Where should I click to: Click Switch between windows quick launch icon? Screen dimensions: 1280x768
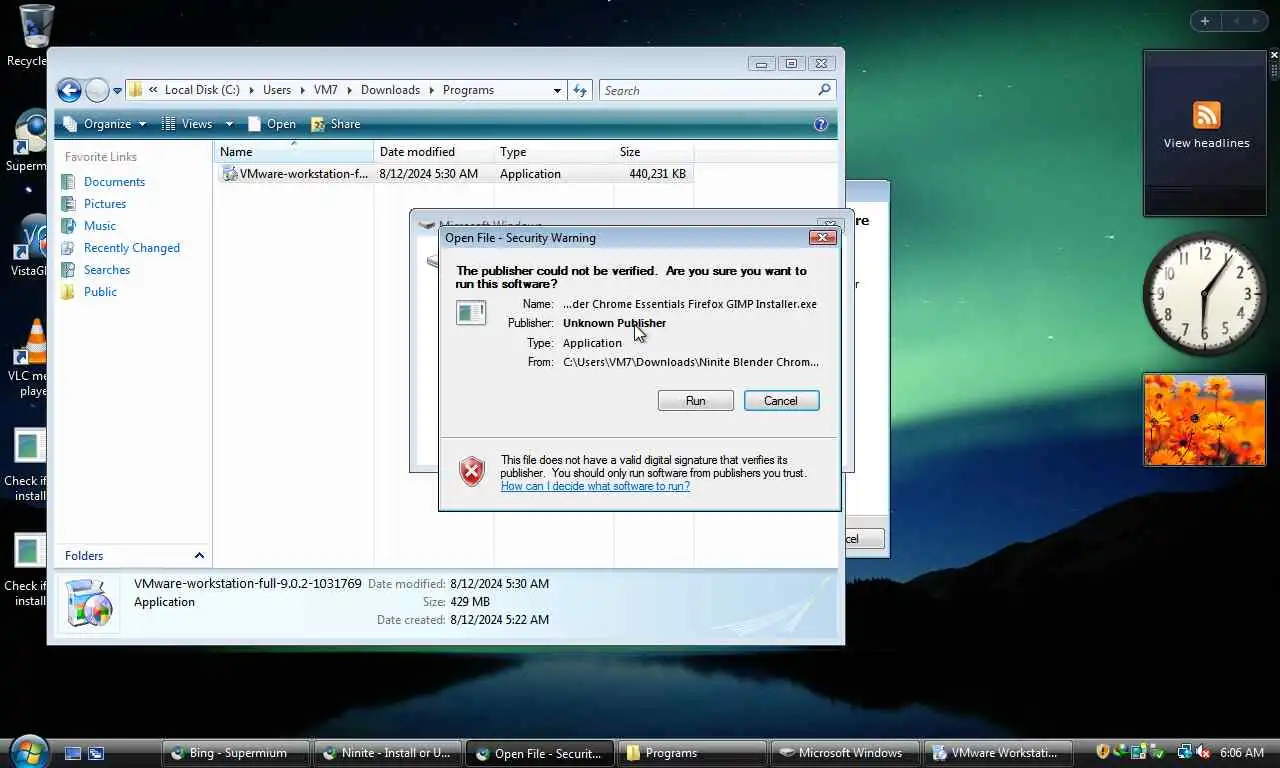[x=96, y=753]
